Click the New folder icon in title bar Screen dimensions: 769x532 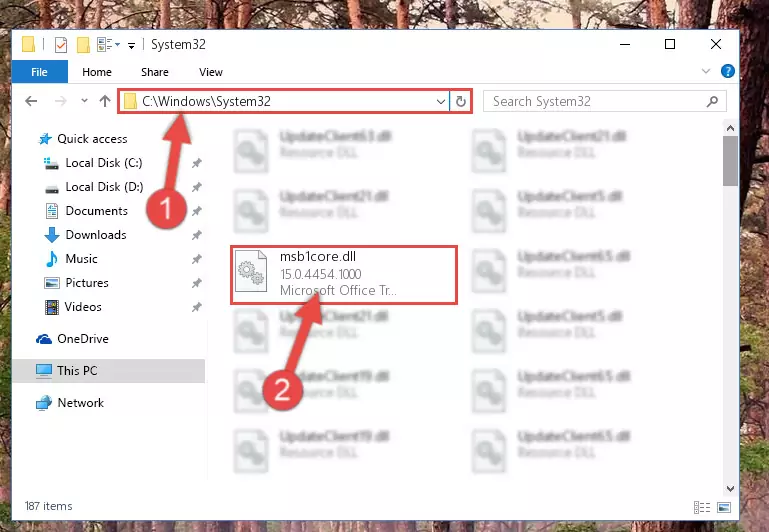pos(83,45)
